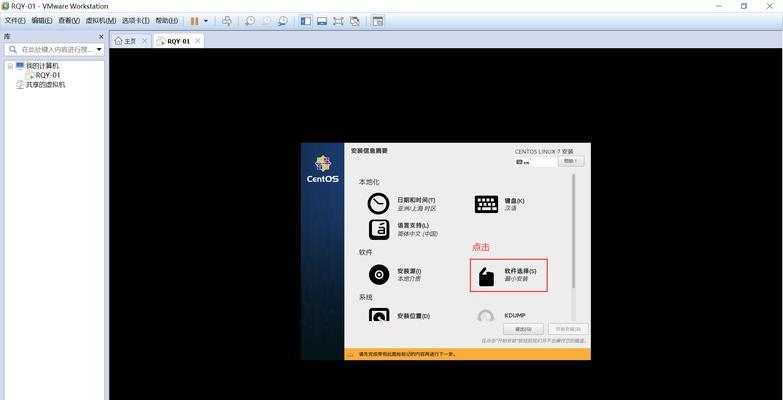Click the 软件选择(S) label
Viewport: 783px width, 400px height.
[520, 271]
